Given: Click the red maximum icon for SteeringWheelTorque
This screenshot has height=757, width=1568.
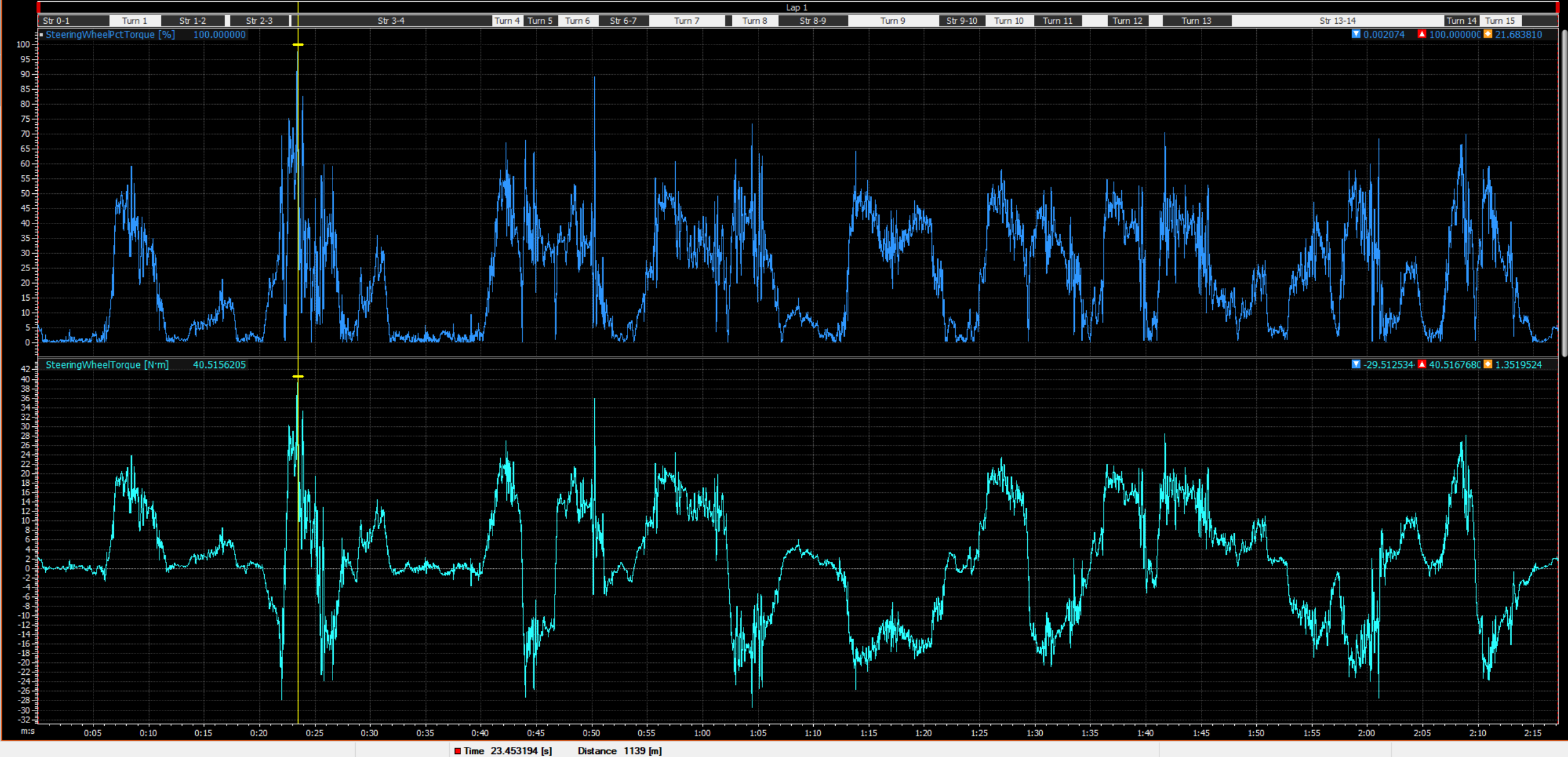Looking at the screenshot, I should click(1422, 365).
